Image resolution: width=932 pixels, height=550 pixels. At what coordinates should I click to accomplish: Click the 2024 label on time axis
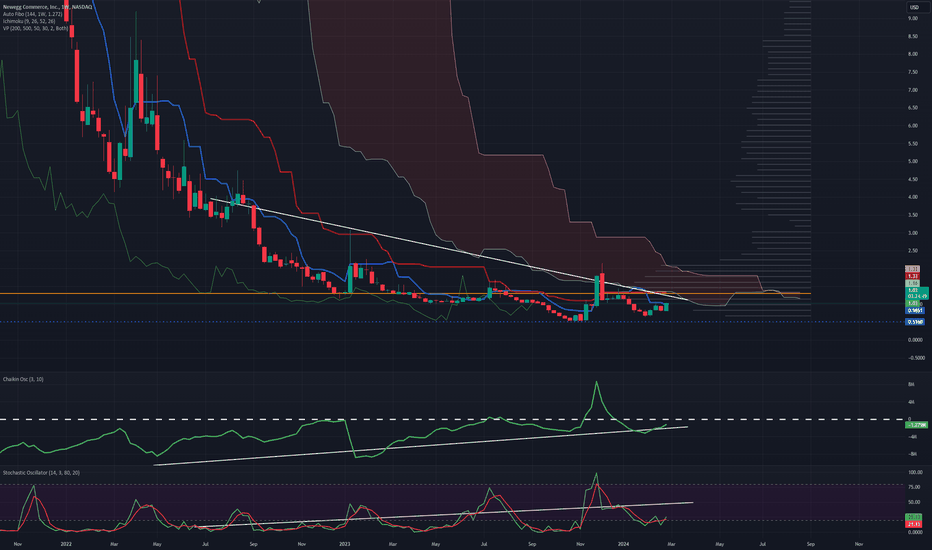click(x=623, y=544)
